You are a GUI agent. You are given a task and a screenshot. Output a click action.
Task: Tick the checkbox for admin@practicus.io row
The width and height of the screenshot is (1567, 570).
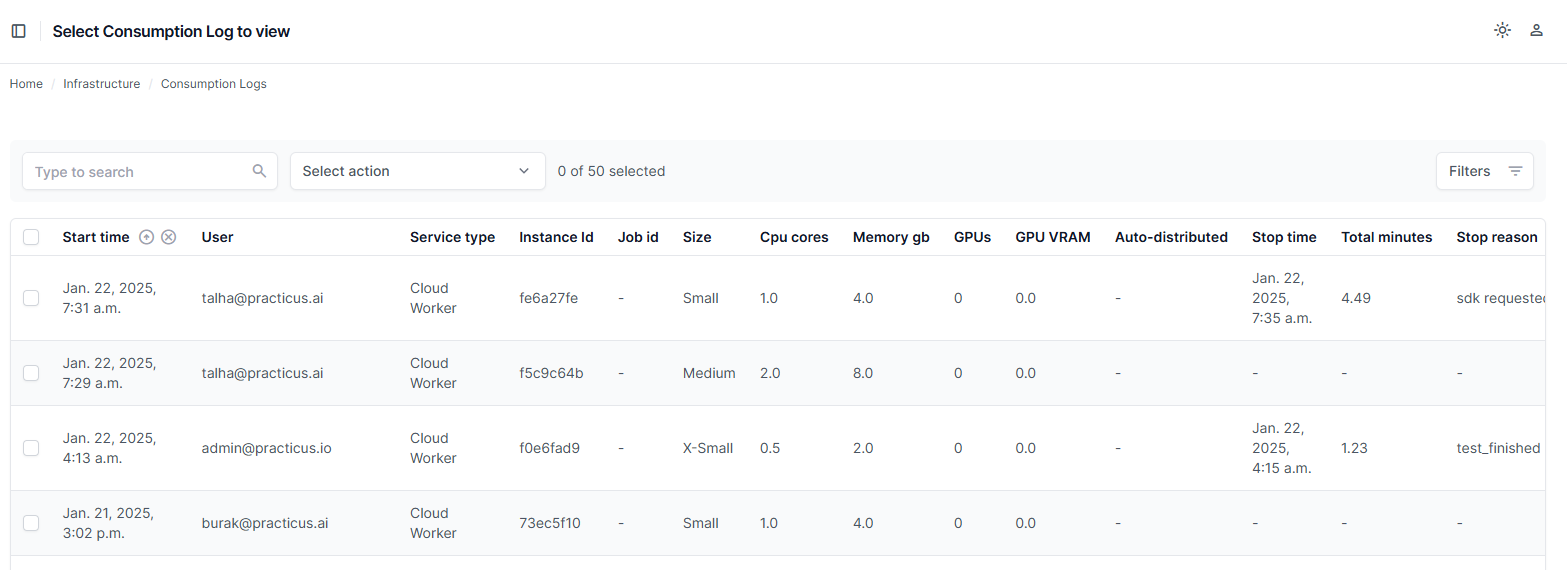(31, 448)
